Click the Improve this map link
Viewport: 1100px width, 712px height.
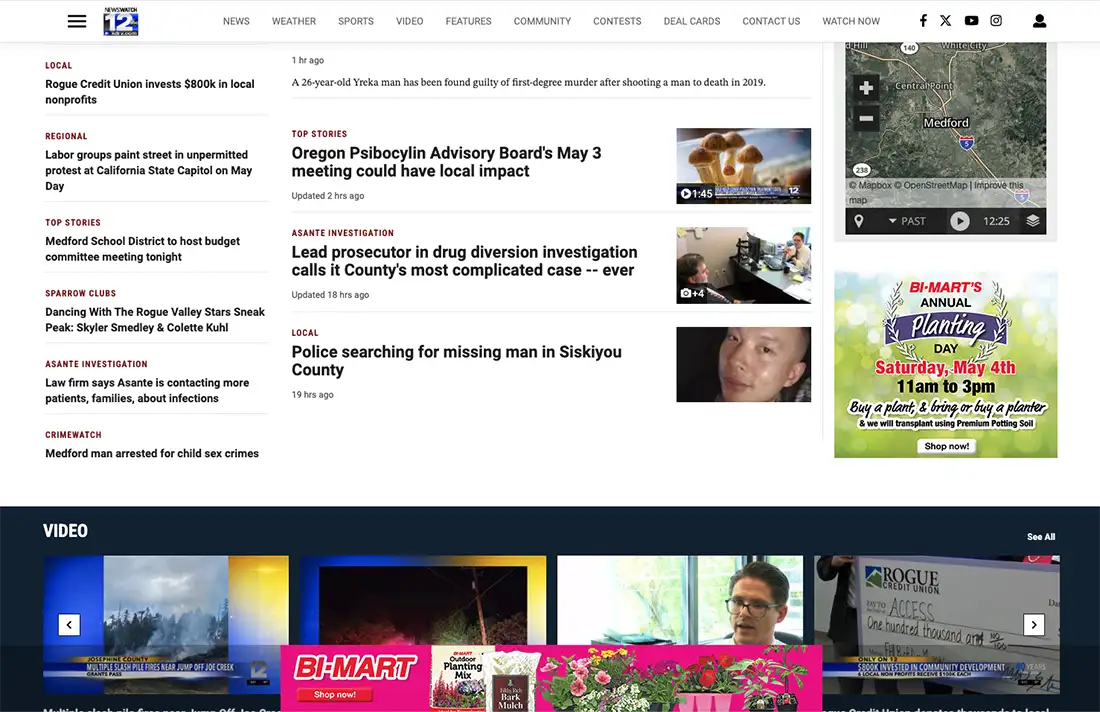coord(936,192)
